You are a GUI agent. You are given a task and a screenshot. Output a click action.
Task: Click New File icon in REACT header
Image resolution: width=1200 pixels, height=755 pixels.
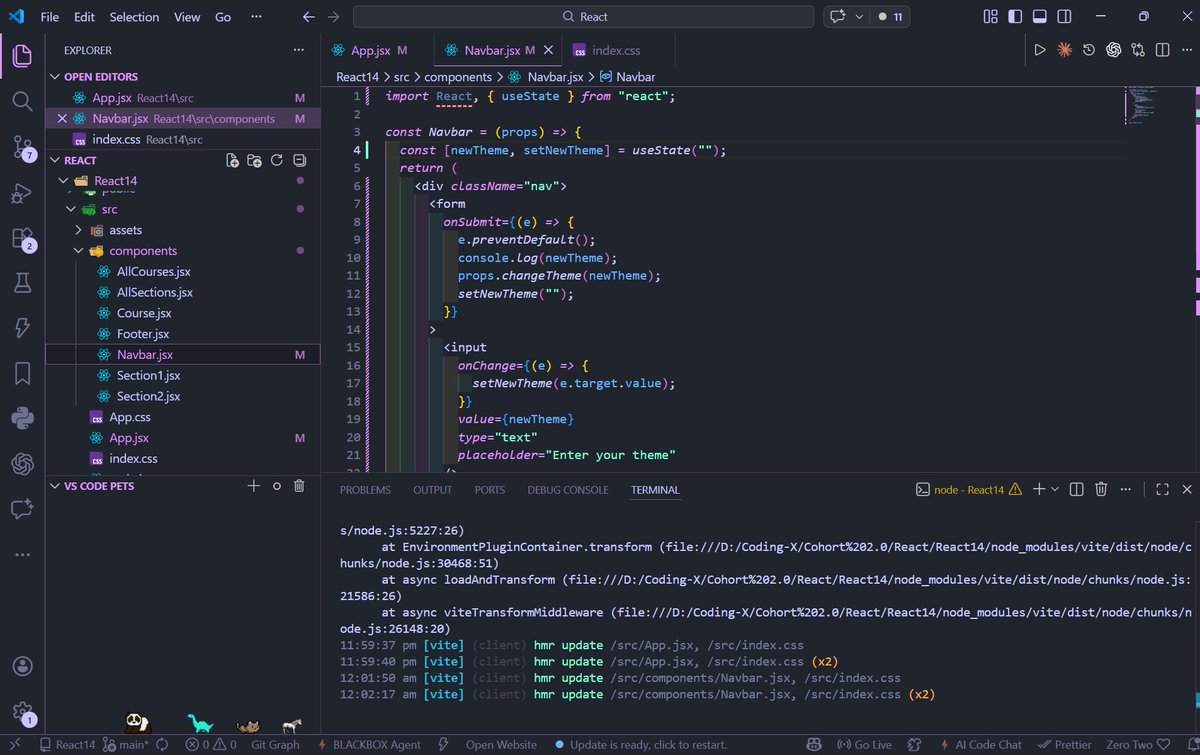(233, 160)
